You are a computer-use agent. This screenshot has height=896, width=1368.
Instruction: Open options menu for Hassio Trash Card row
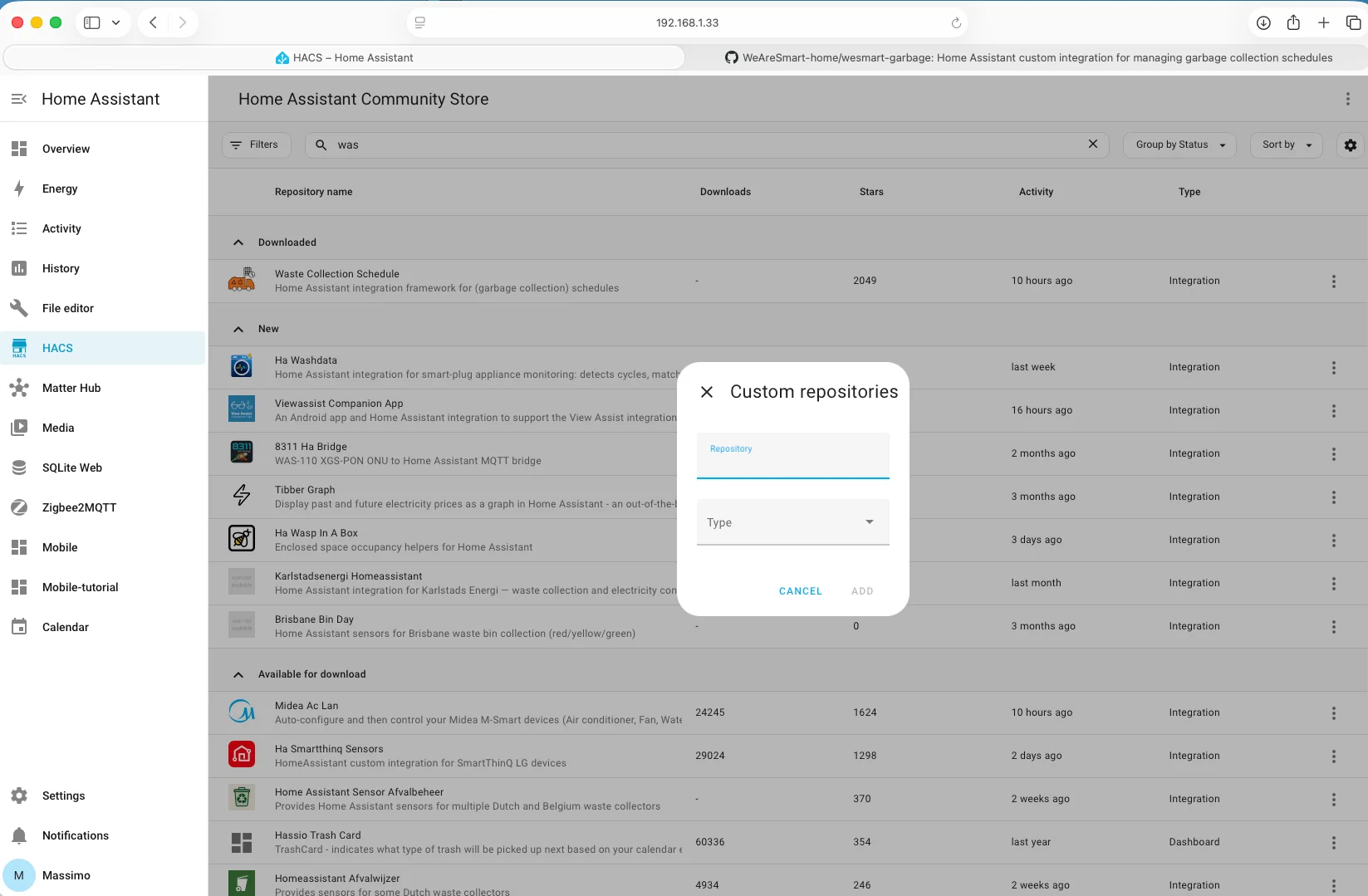(1334, 843)
